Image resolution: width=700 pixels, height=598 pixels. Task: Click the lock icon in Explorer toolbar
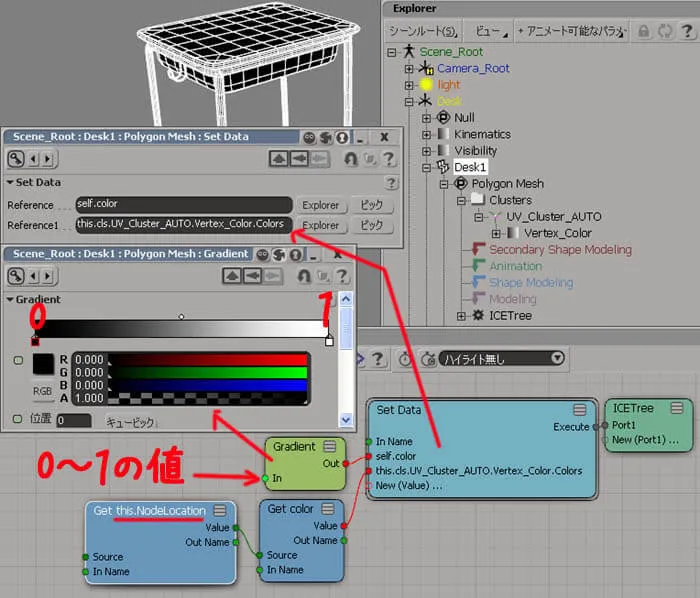point(643,31)
